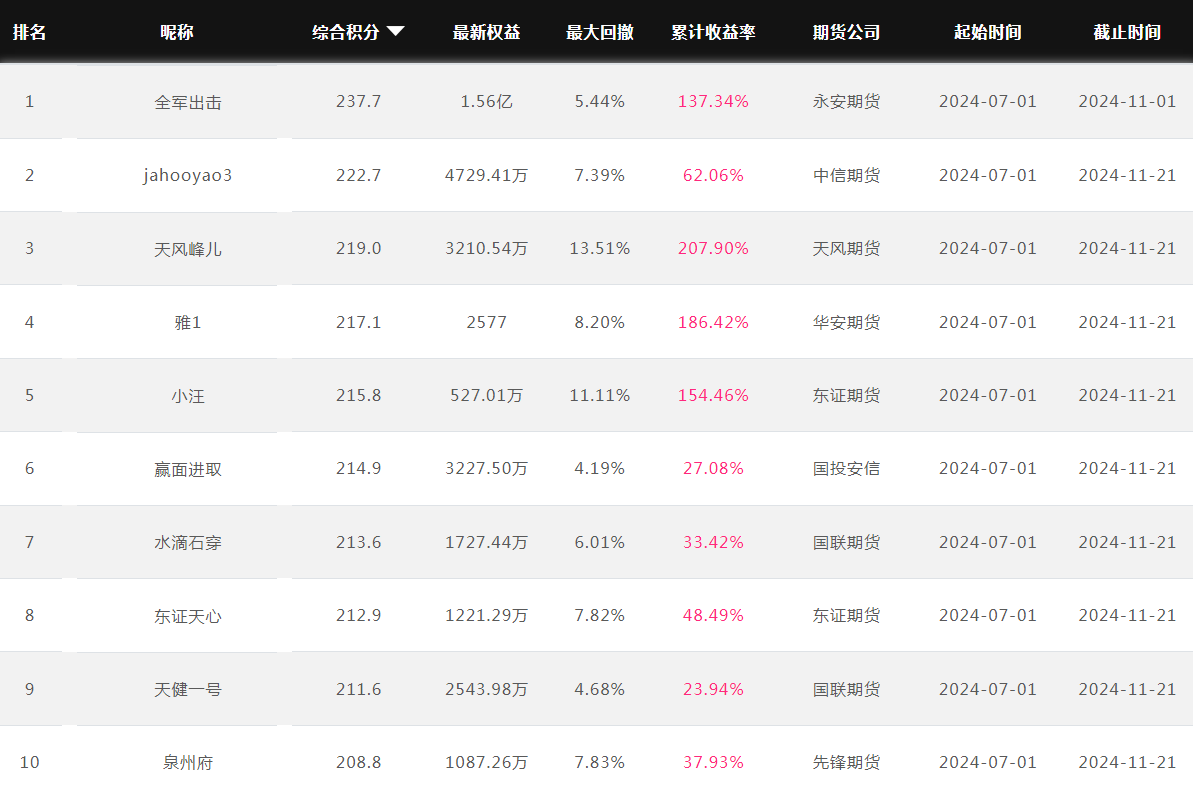Viewport: 1193px width, 794px height.
Task: Open the nickname 小汪
Action: click(188, 395)
